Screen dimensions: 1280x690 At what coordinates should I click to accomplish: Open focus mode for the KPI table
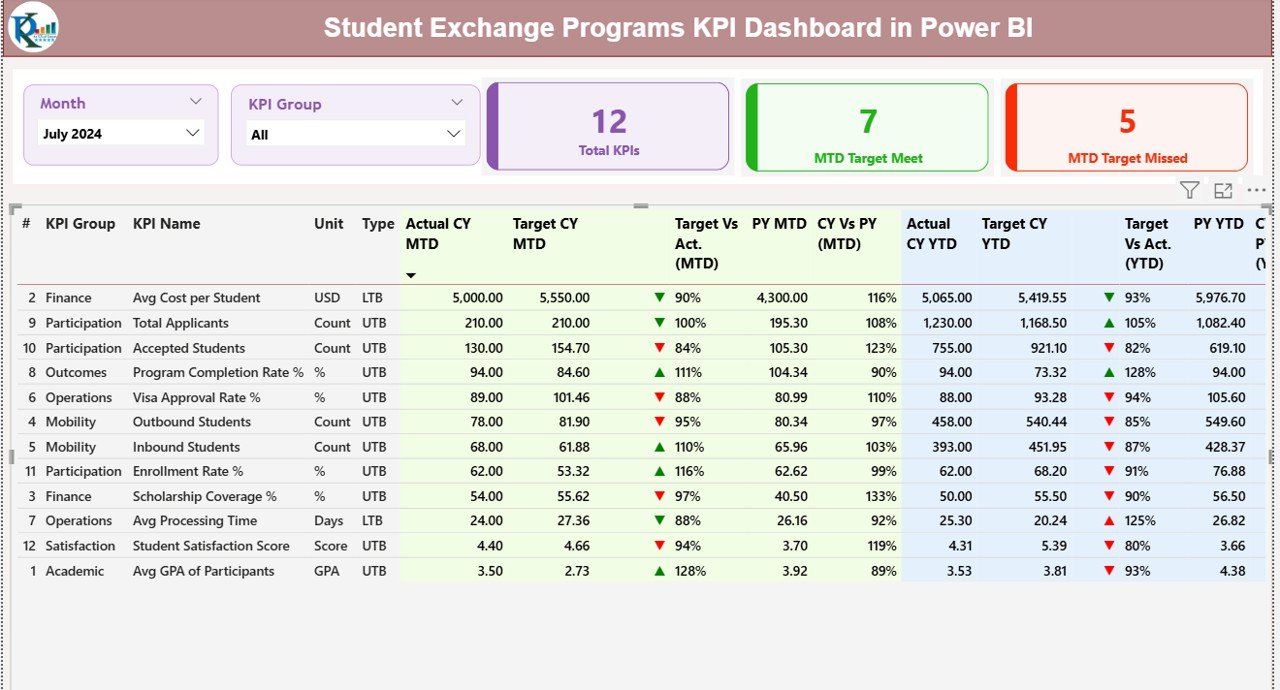tap(1223, 190)
